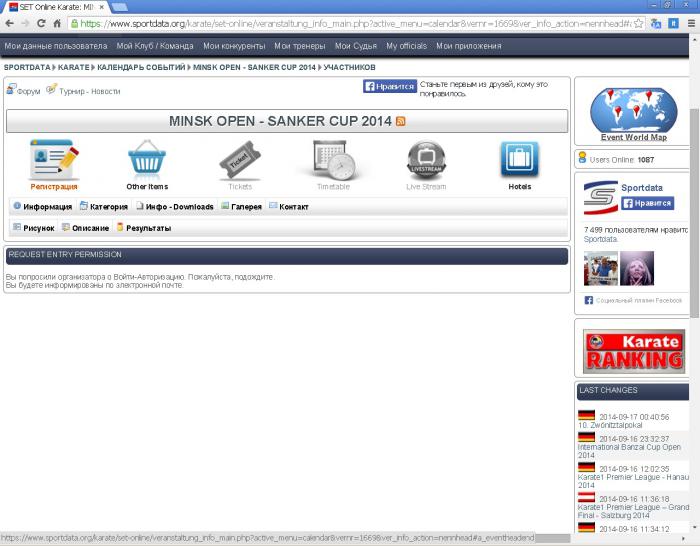This screenshot has width=700, height=546.
Task: Click MINSK OPEN - SANKER CUP 2014 breadcrumb
Action: (x=254, y=67)
